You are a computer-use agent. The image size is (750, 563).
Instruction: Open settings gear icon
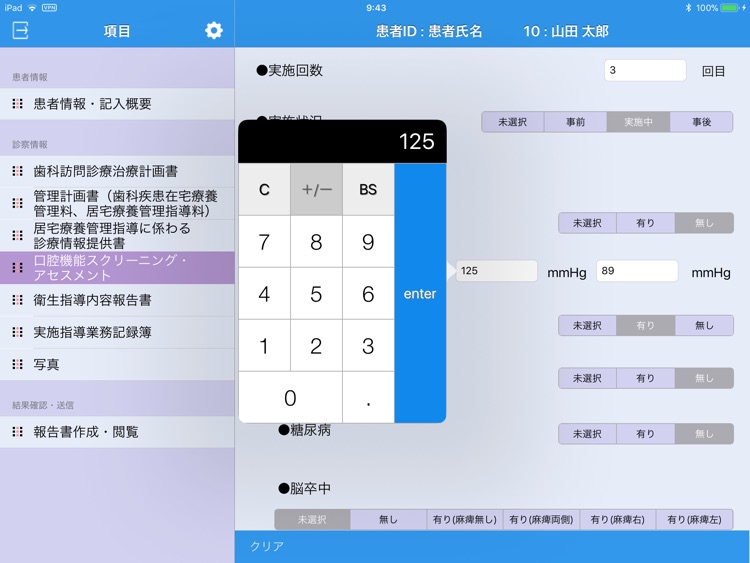tap(213, 30)
